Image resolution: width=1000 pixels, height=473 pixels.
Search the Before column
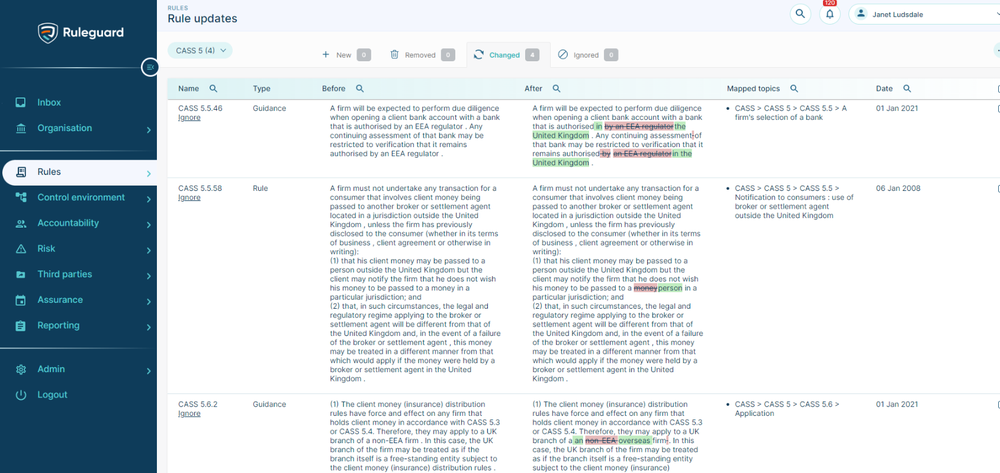coord(360,89)
